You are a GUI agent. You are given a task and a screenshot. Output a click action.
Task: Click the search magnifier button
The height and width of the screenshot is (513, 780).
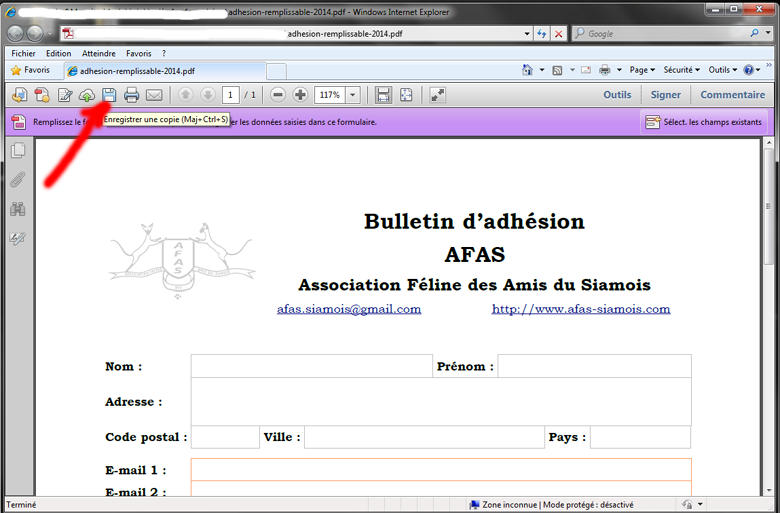click(x=755, y=33)
